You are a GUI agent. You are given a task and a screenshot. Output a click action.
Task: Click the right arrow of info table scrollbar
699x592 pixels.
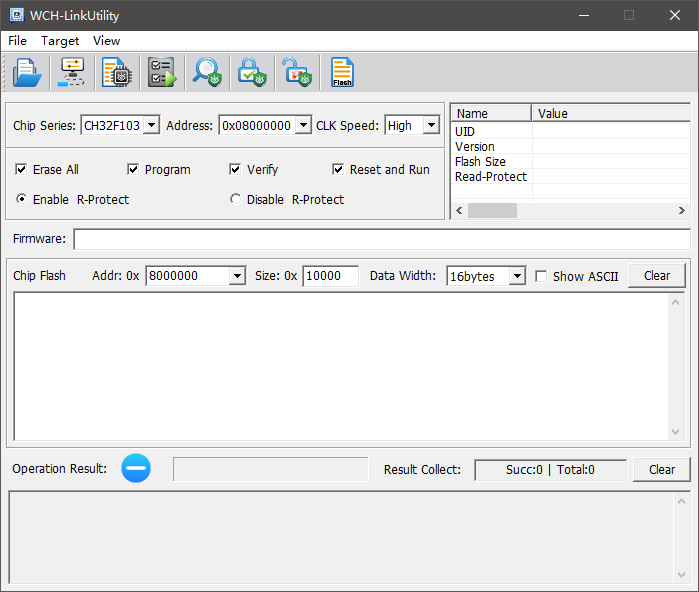681,210
